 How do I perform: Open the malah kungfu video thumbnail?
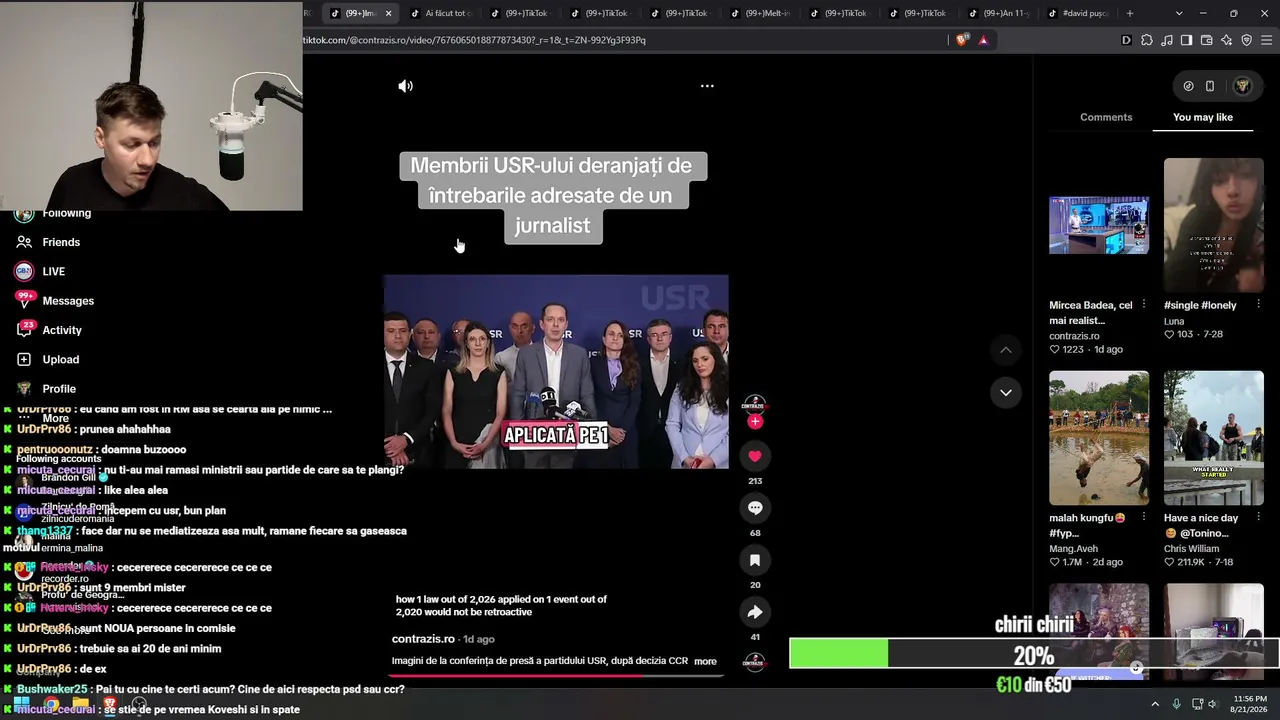pos(1099,438)
